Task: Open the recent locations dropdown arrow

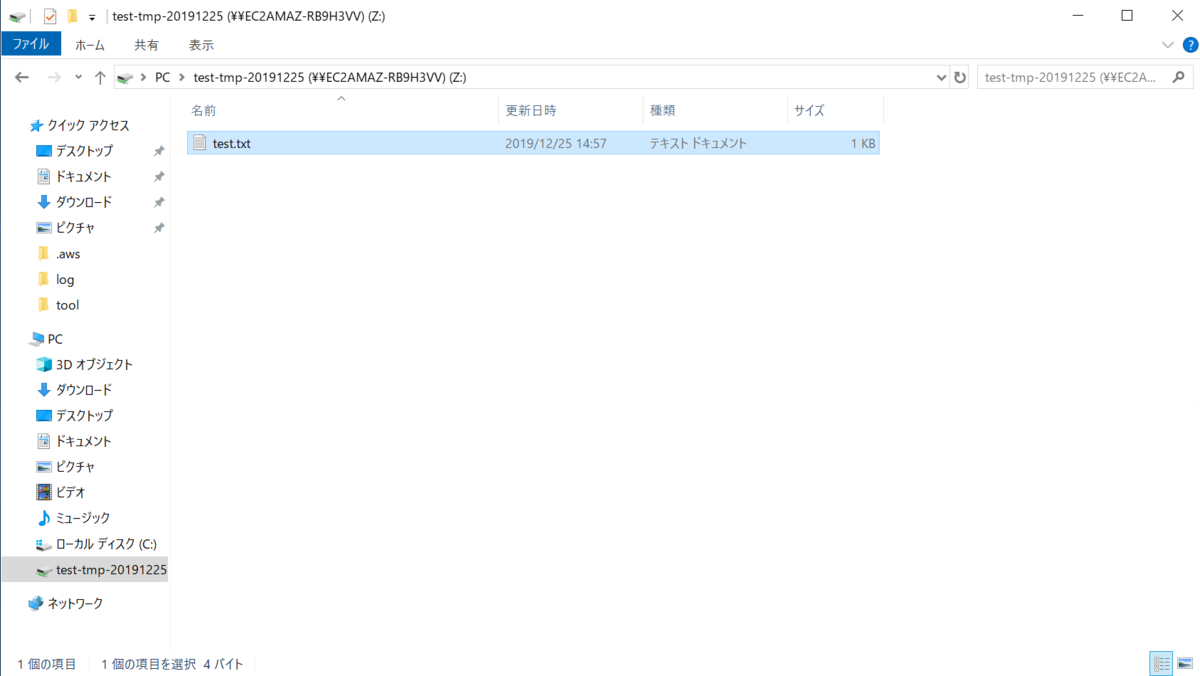Action: click(78, 78)
